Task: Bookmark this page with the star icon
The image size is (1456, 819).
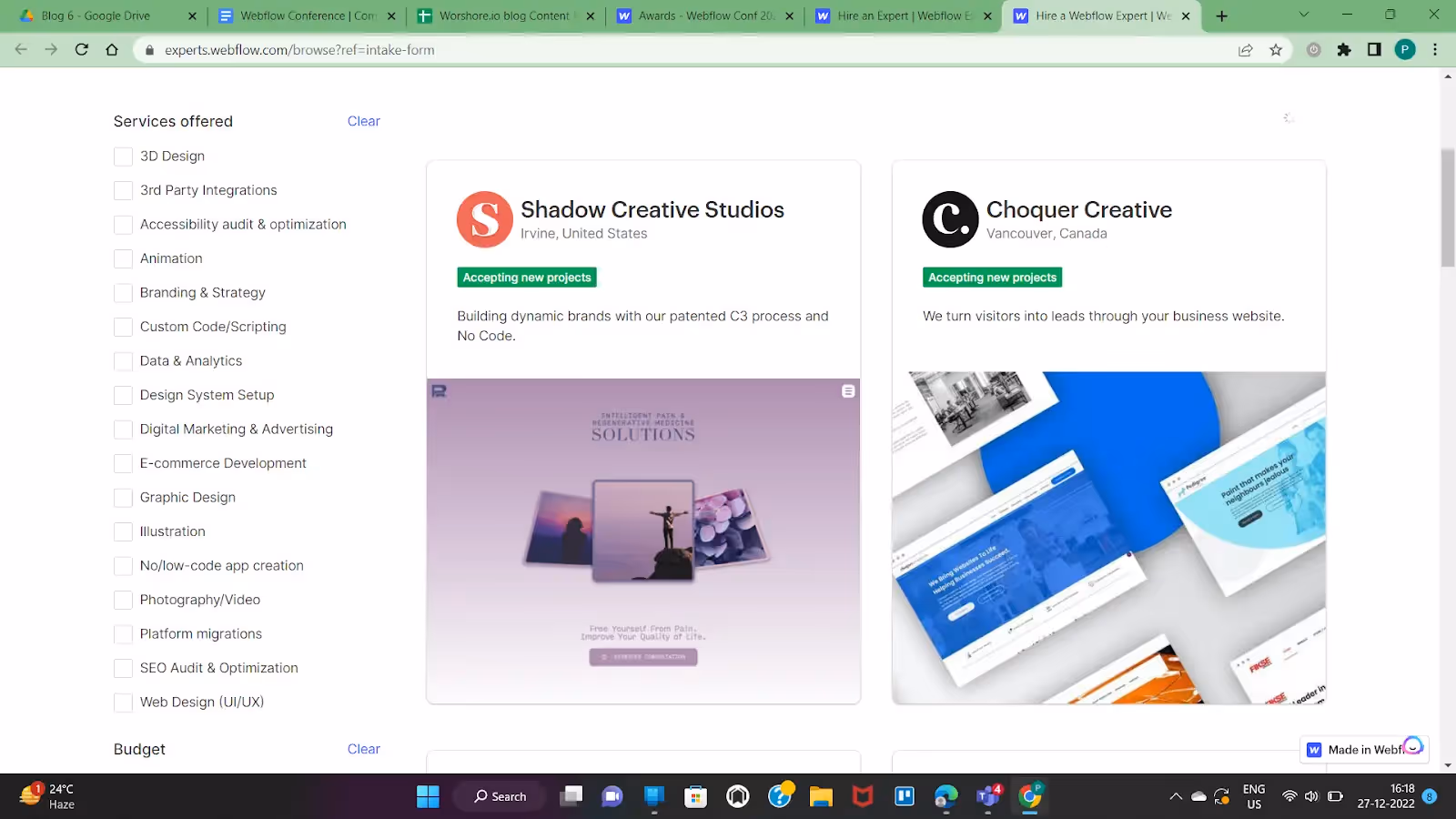Action: [1276, 50]
